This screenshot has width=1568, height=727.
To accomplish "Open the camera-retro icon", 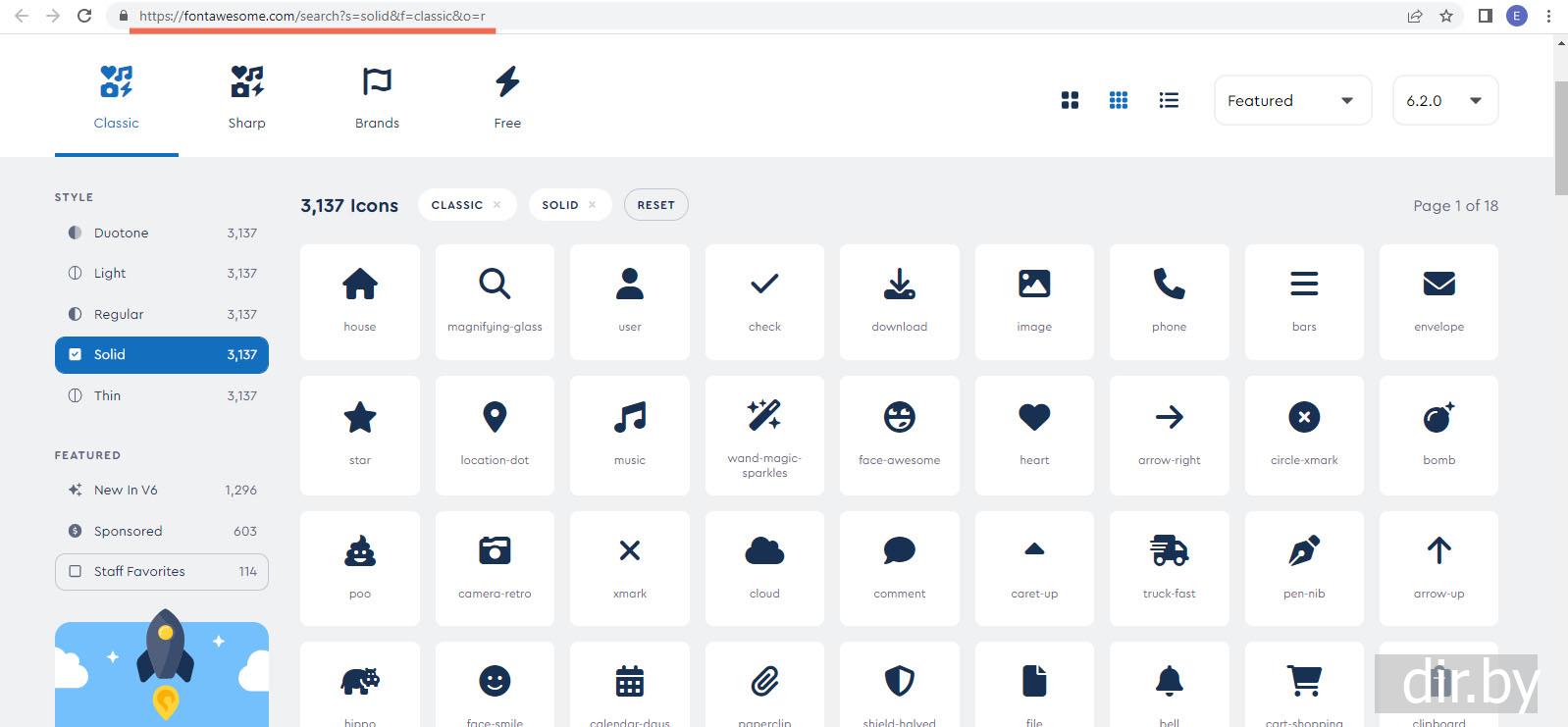I will click(495, 568).
